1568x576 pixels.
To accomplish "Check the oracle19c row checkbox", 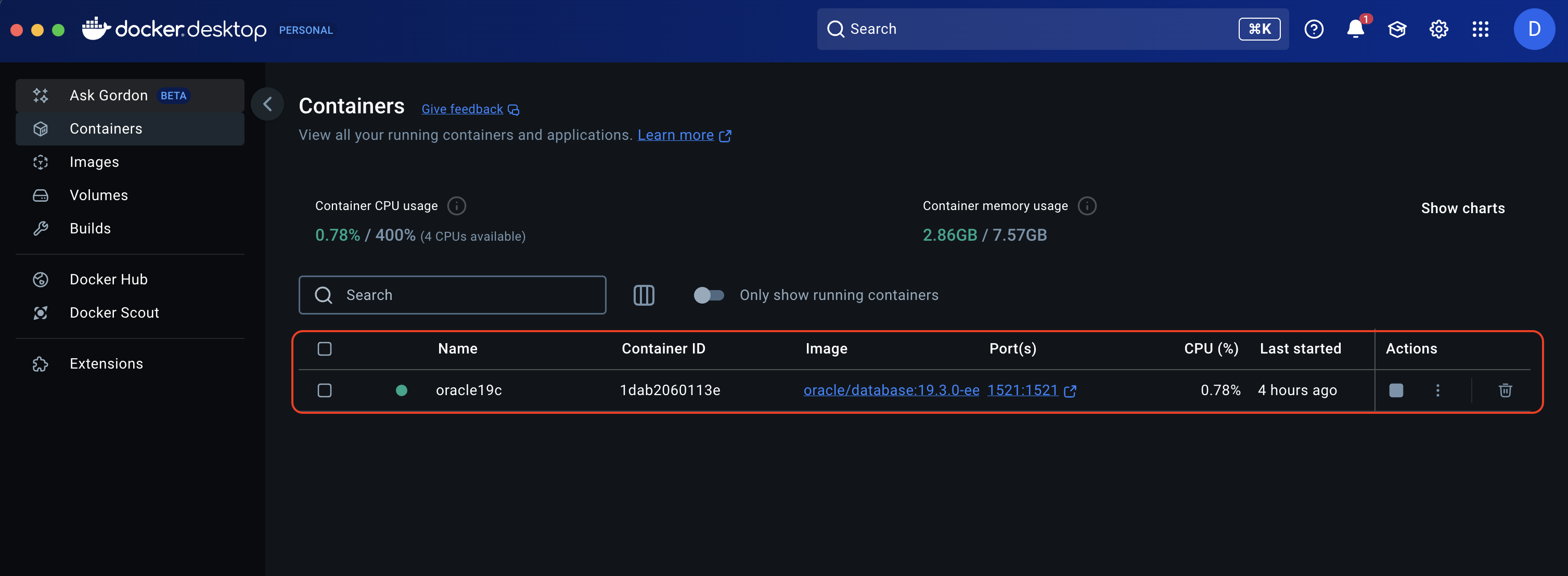I will (x=325, y=390).
